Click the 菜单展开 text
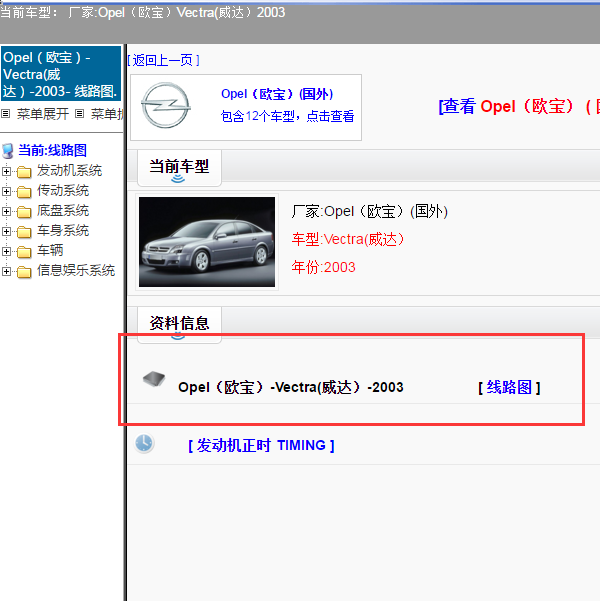This screenshot has width=600, height=601. [x=43, y=113]
